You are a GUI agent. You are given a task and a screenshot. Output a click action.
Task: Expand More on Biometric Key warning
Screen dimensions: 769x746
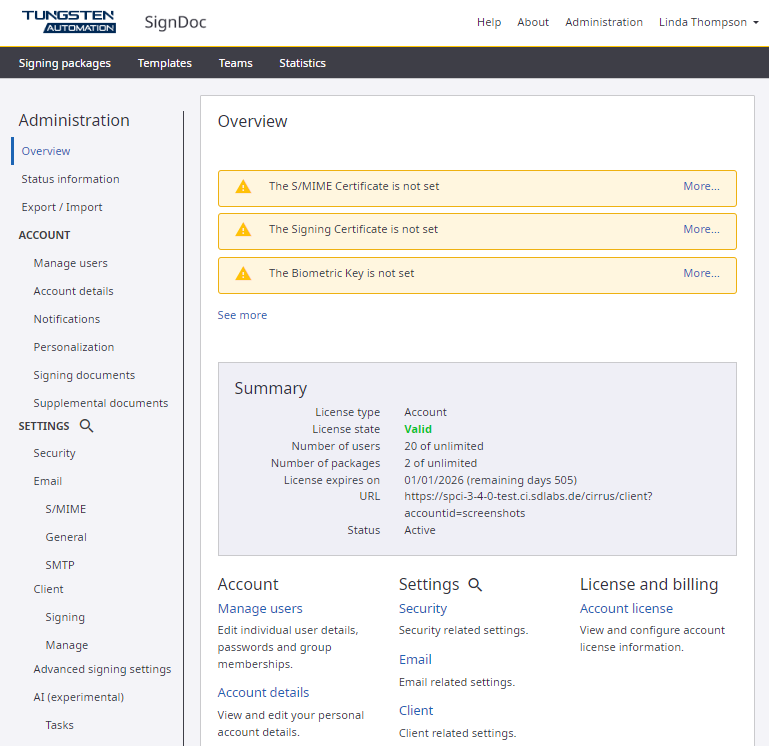pos(701,273)
